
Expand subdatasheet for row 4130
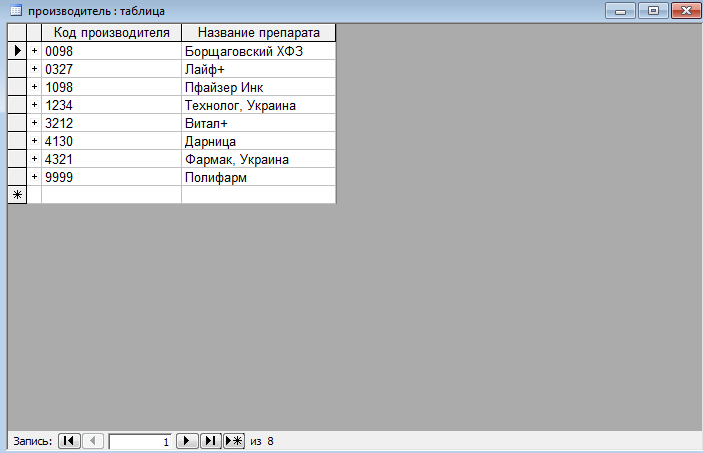click(34, 140)
